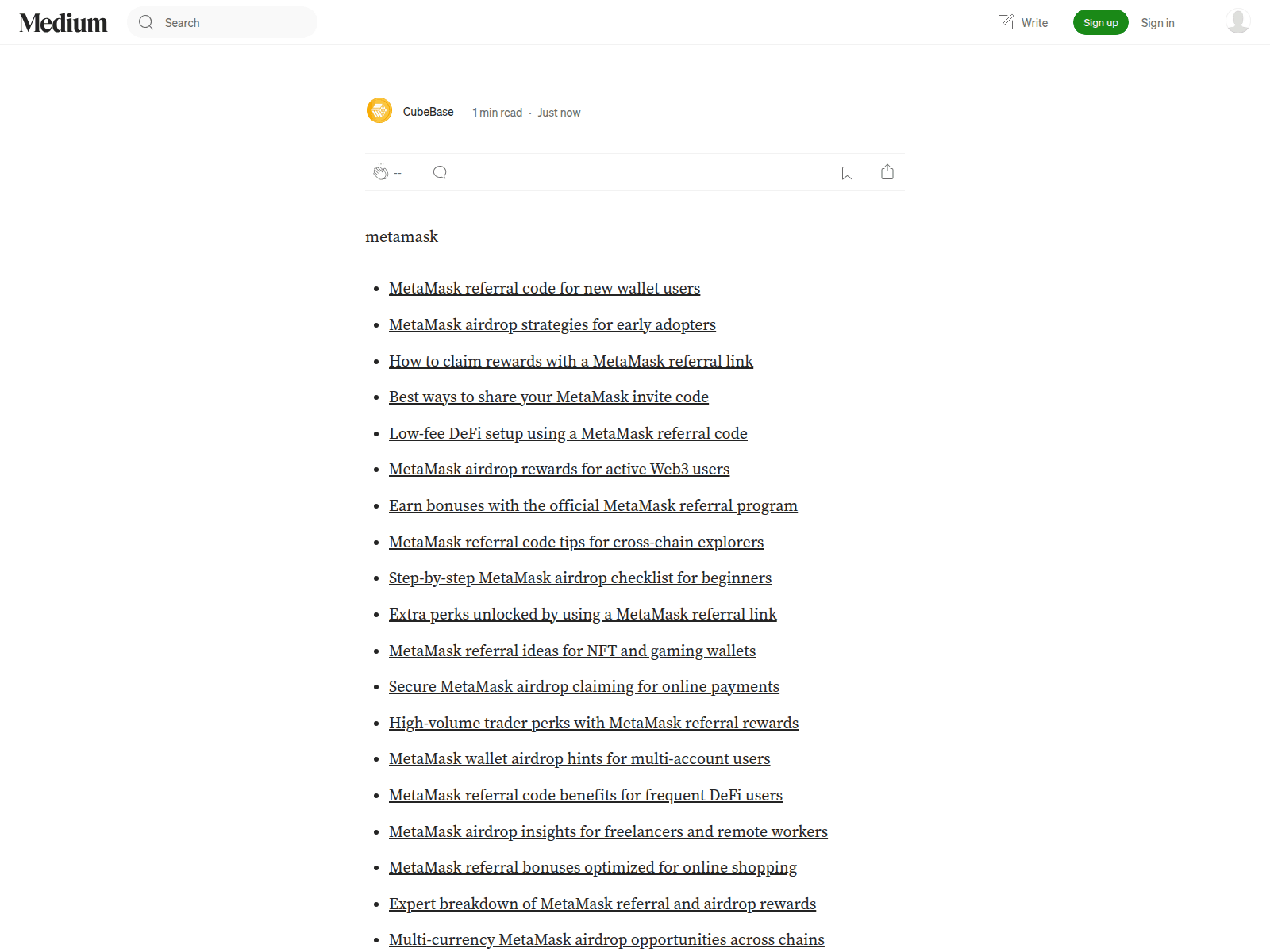Click the share icon
1270x952 pixels.
(887, 172)
